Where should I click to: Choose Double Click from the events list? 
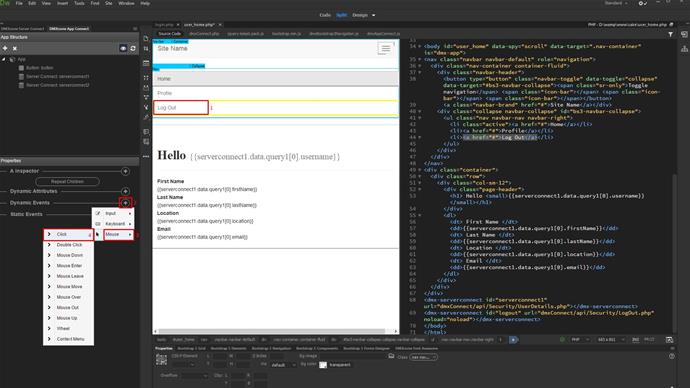click(68, 245)
